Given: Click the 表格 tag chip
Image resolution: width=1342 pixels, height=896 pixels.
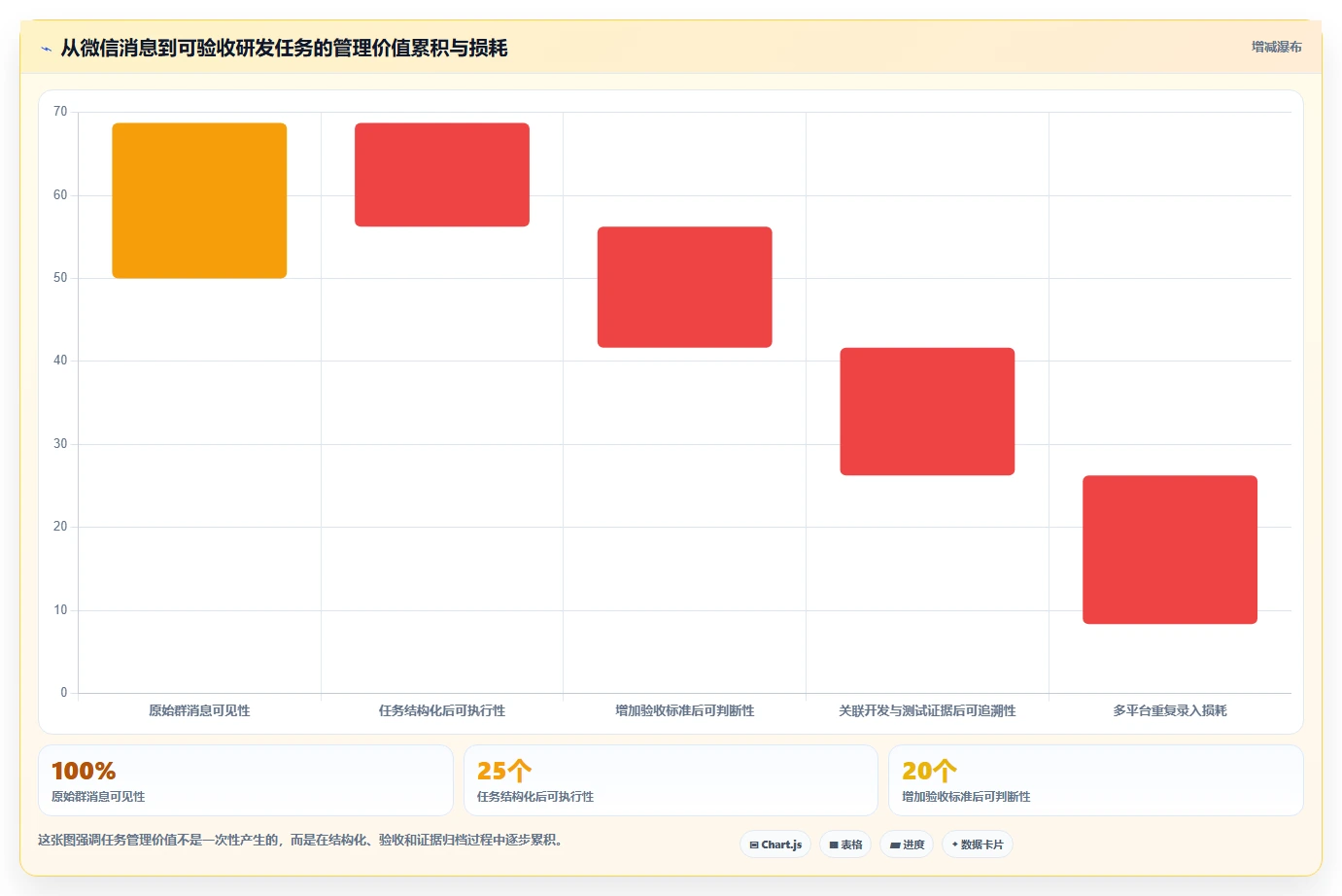Looking at the screenshot, I should 845,844.
